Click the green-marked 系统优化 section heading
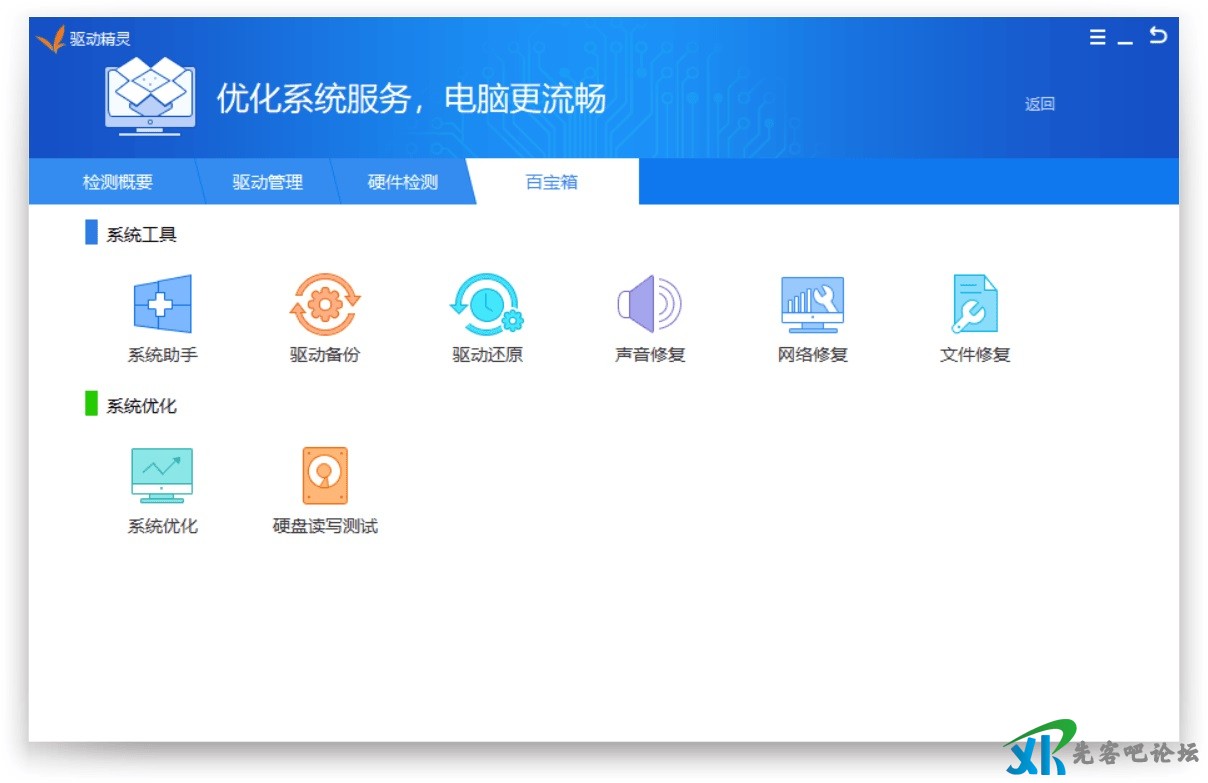 click(141, 406)
